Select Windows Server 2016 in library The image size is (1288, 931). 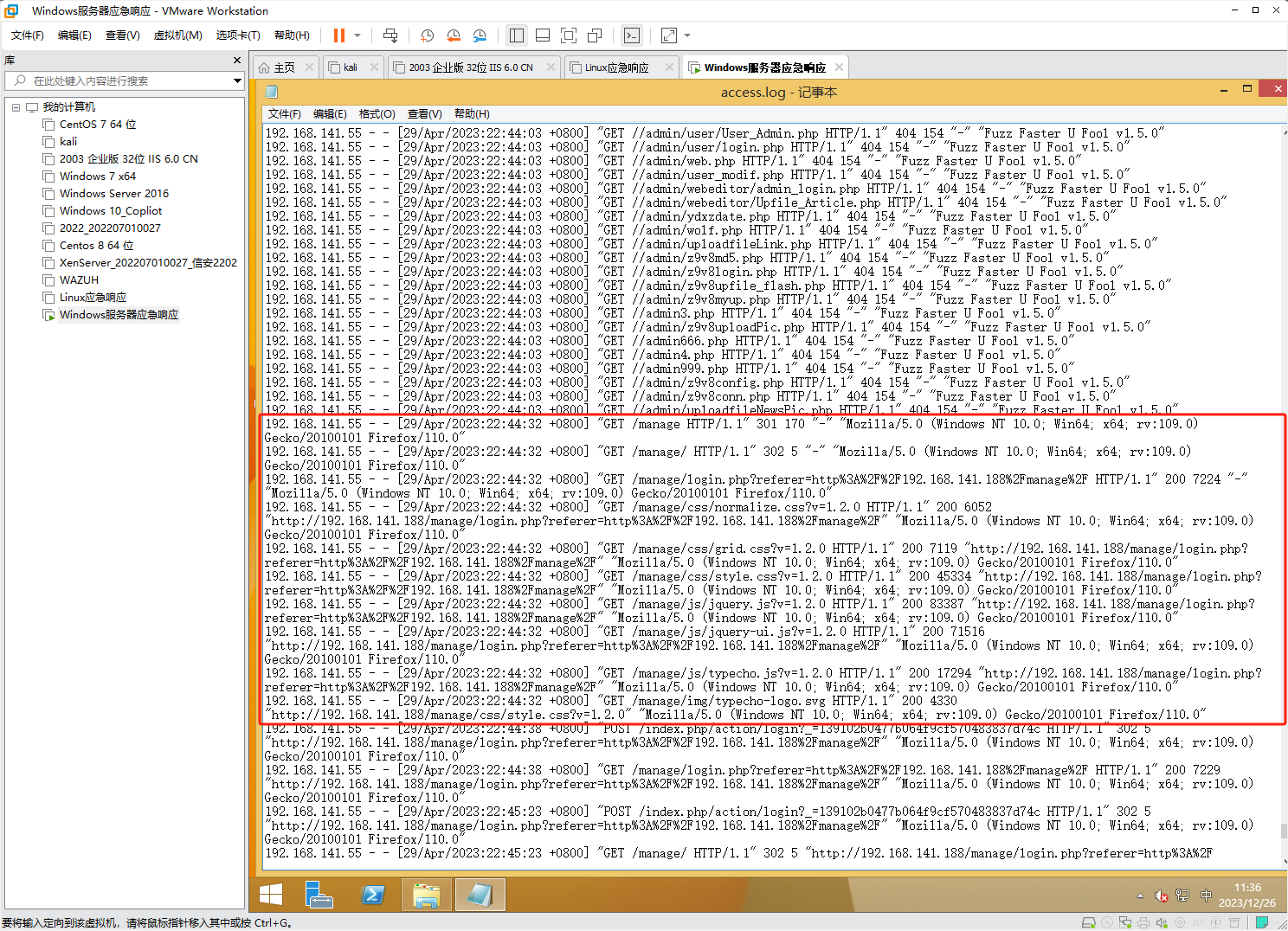pos(106,194)
